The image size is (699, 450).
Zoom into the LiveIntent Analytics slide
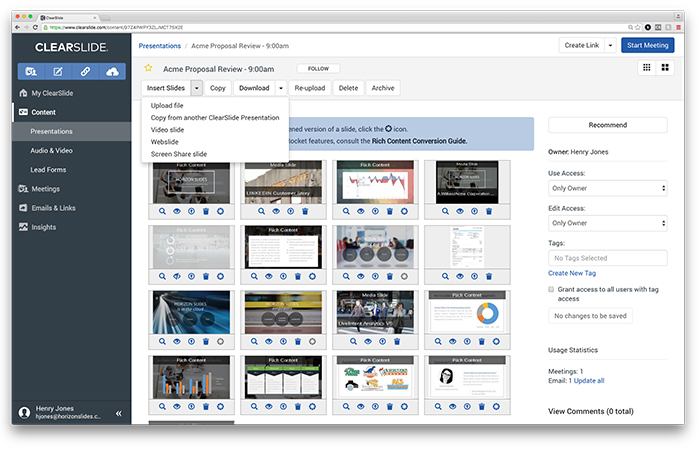353,342
